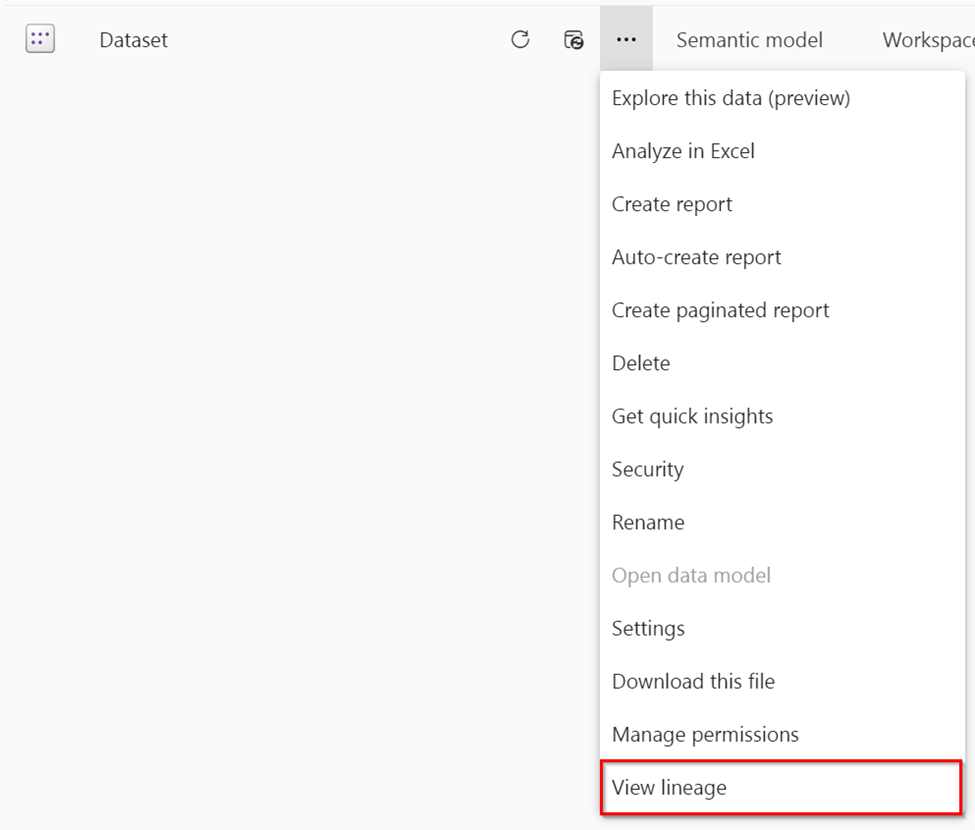
Task: Click the Refresh now circular arrow icon
Action: [520, 40]
